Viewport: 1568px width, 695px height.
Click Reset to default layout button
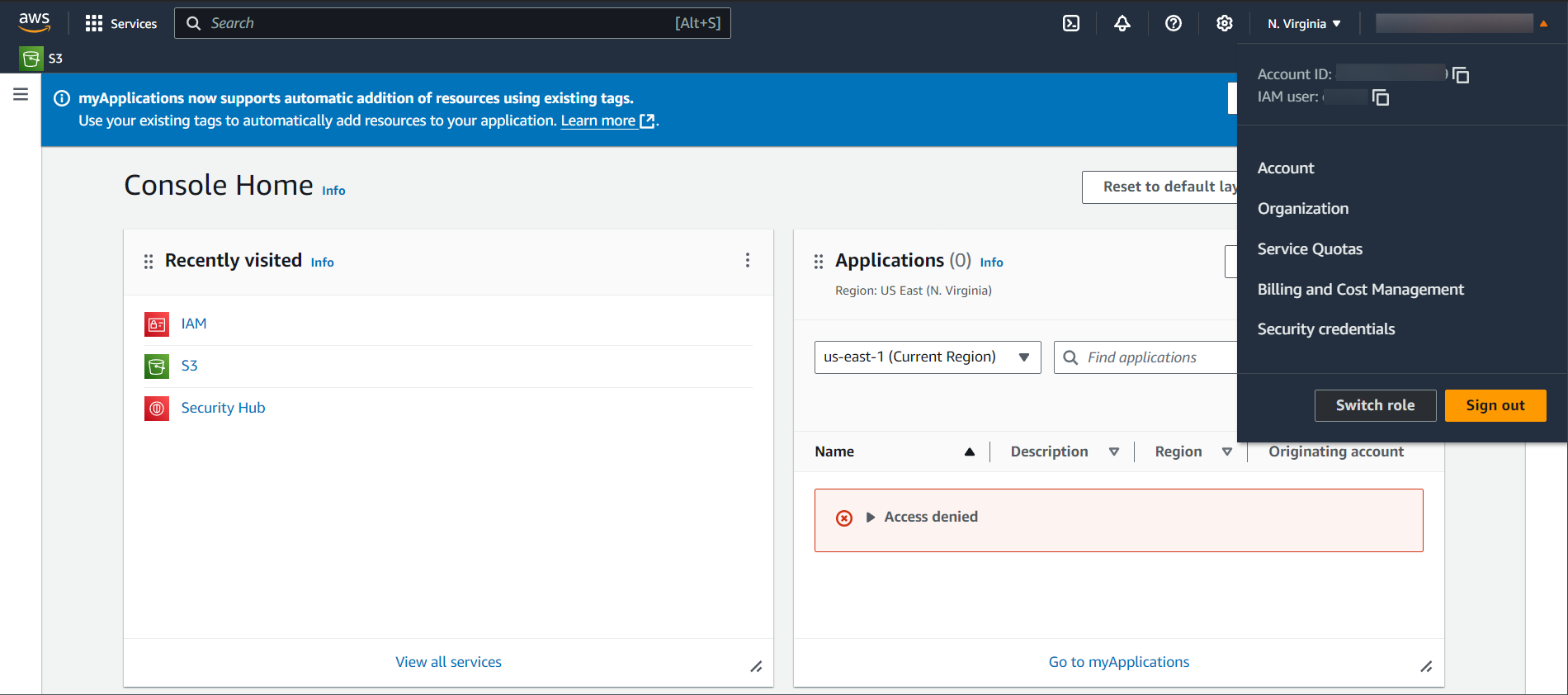[1159, 187]
